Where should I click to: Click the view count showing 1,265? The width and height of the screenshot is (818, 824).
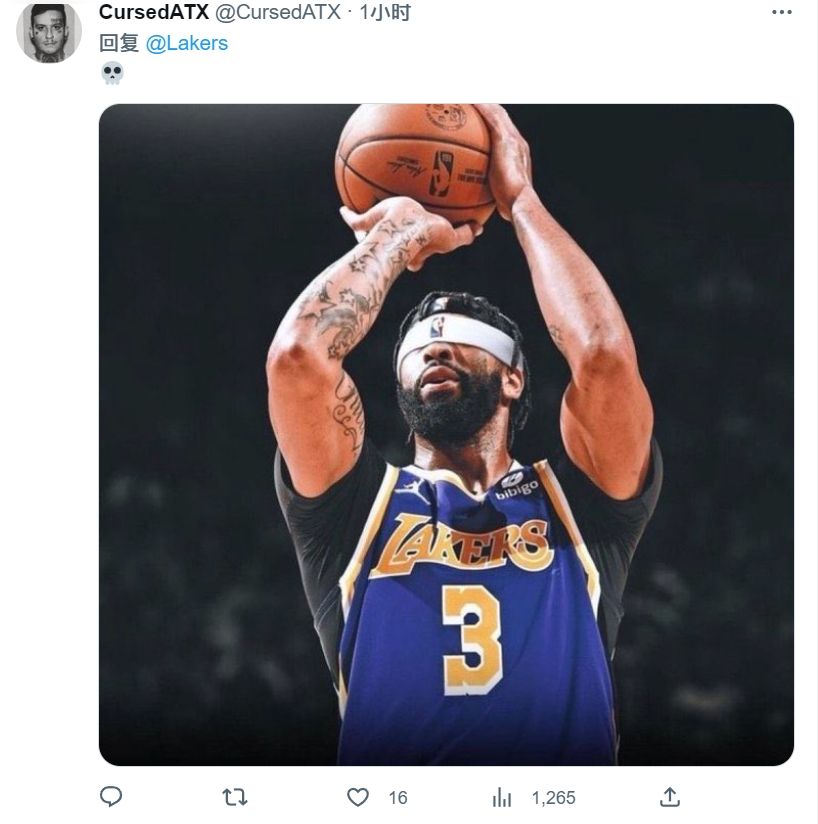coord(554,798)
